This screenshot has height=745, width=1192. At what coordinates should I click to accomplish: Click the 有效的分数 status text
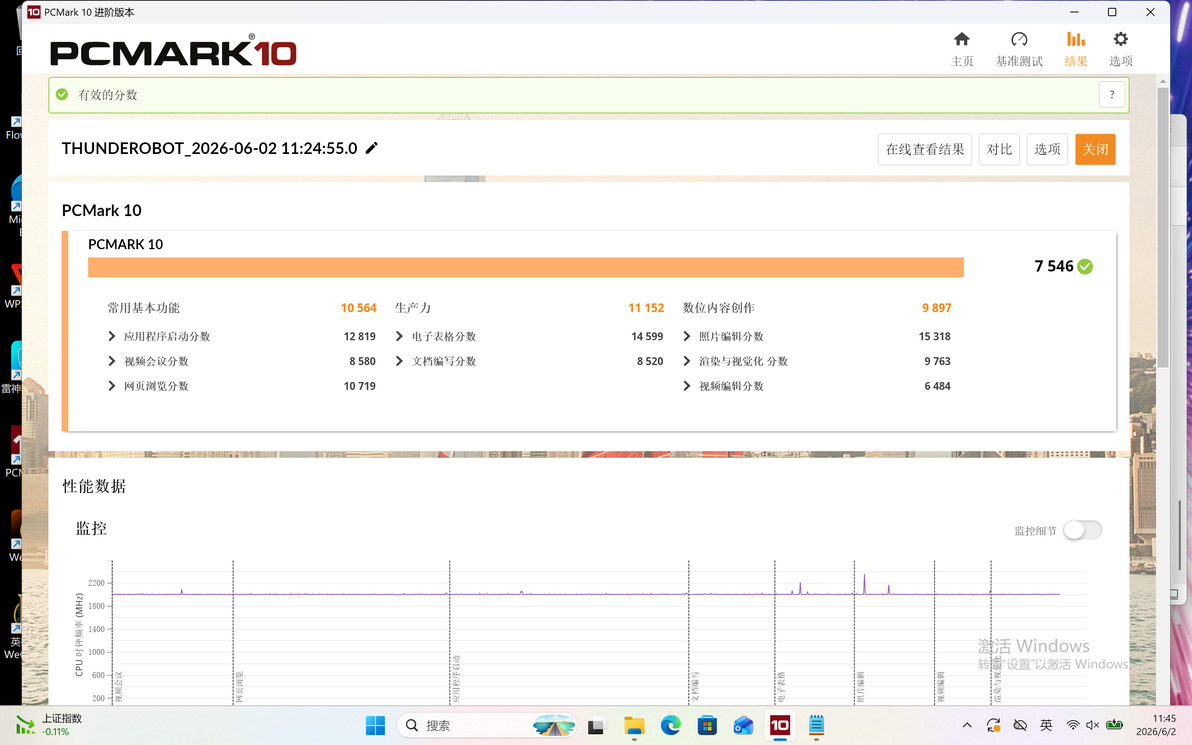point(107,95)
